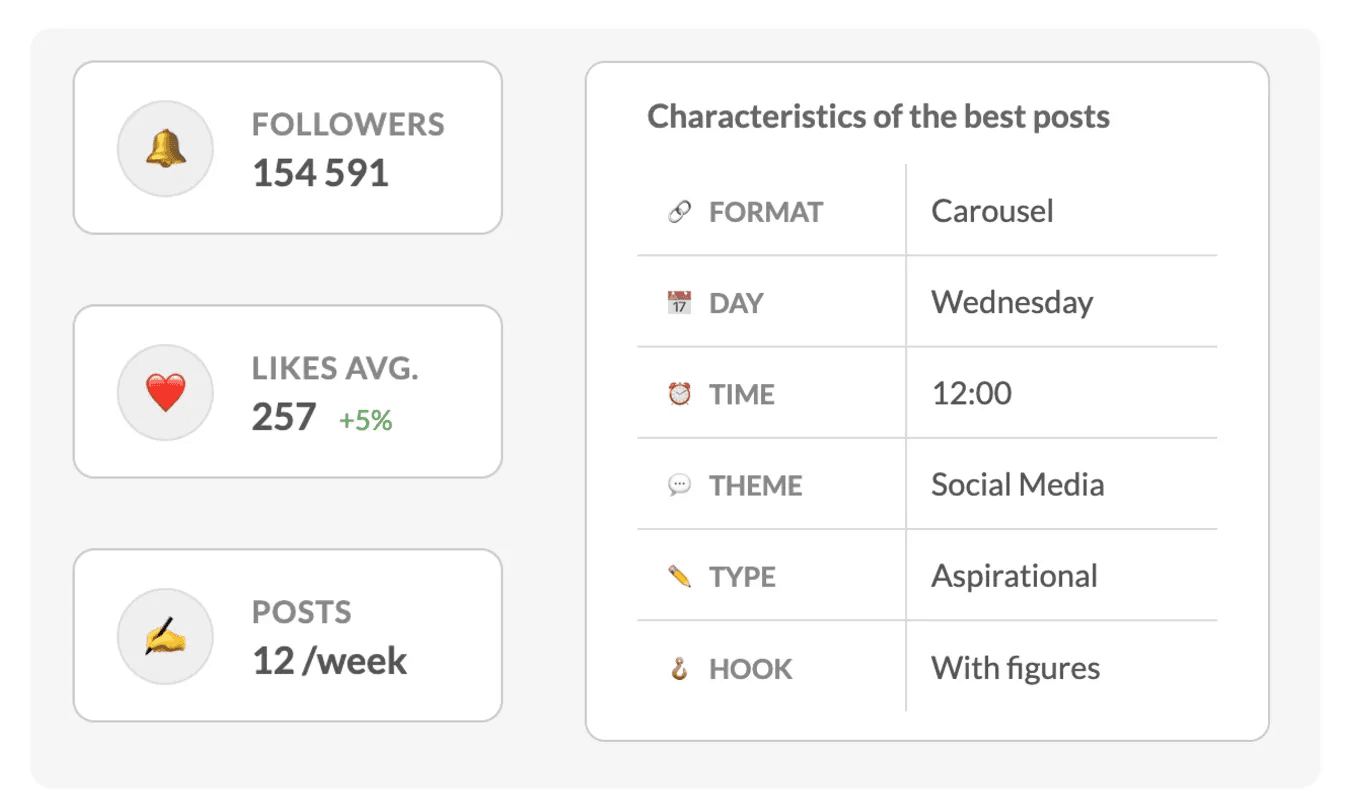
Task: Click the +5% likes growth indicator
Action: (365, 420)
